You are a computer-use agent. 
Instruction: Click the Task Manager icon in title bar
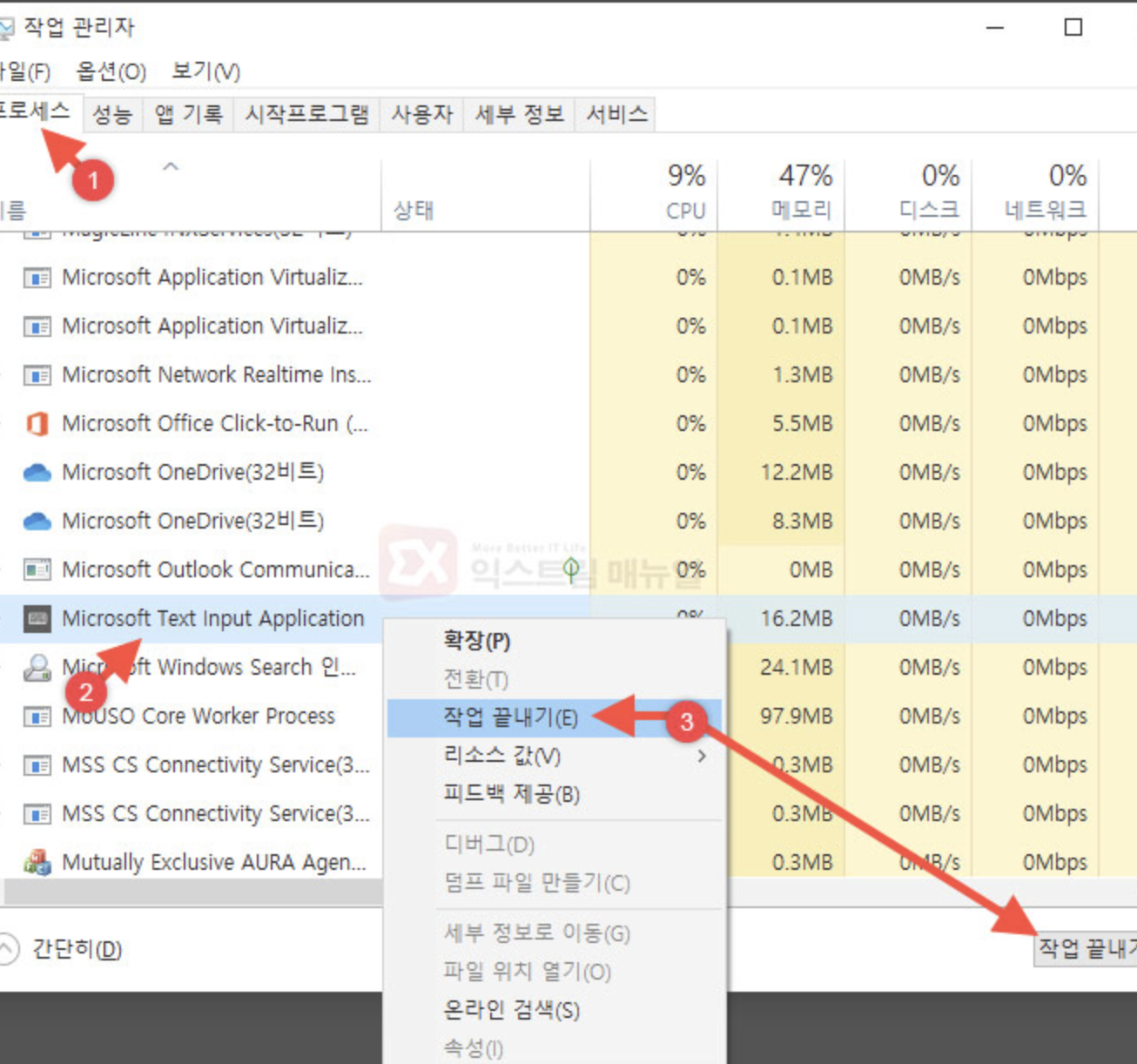tap(7, 25)
